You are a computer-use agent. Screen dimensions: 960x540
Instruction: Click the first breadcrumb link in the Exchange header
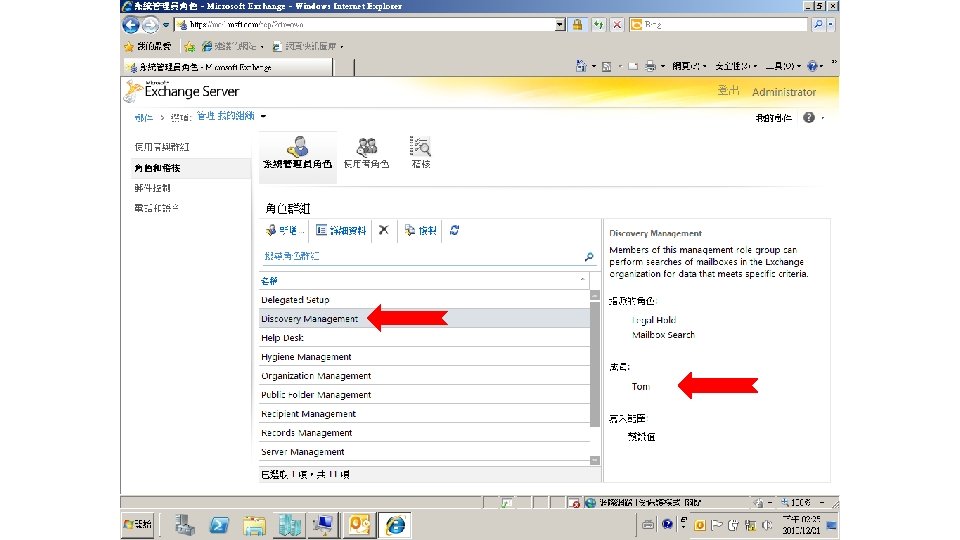coord(144,117)
